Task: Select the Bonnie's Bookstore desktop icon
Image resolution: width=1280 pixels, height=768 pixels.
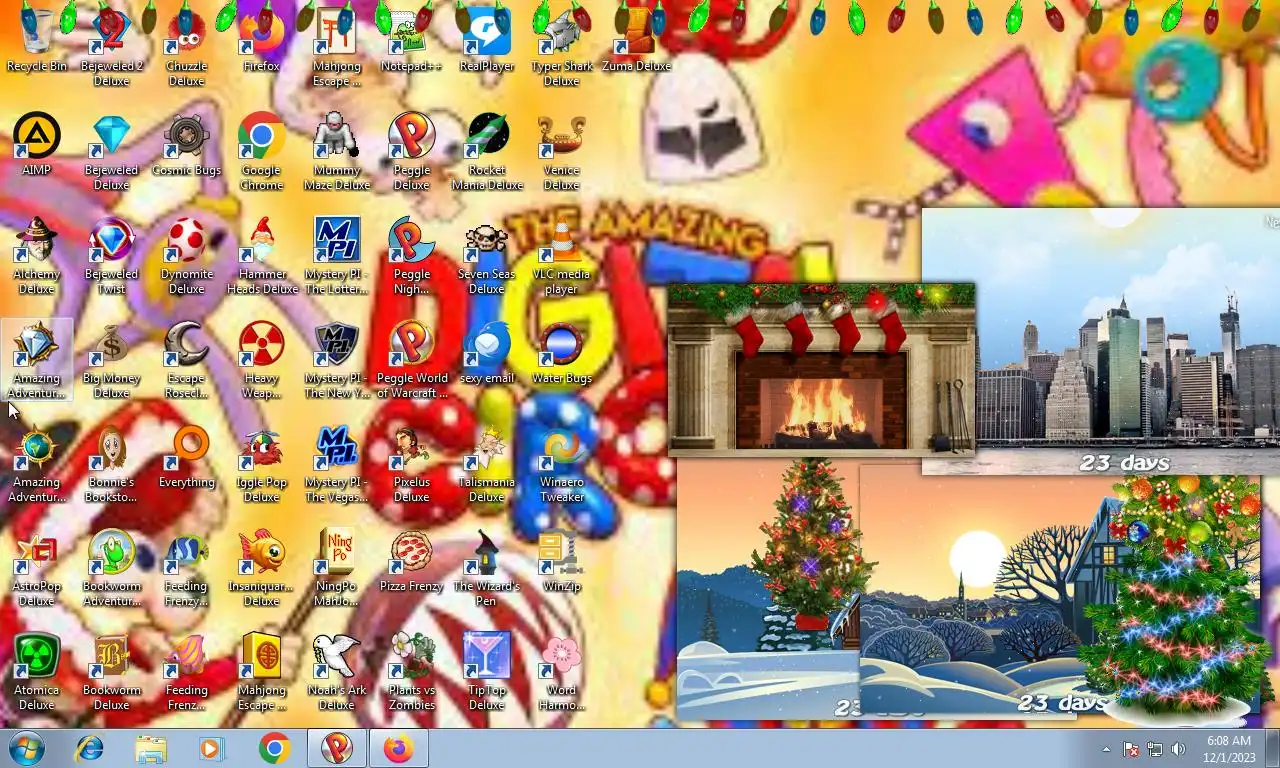Action: 112,464
